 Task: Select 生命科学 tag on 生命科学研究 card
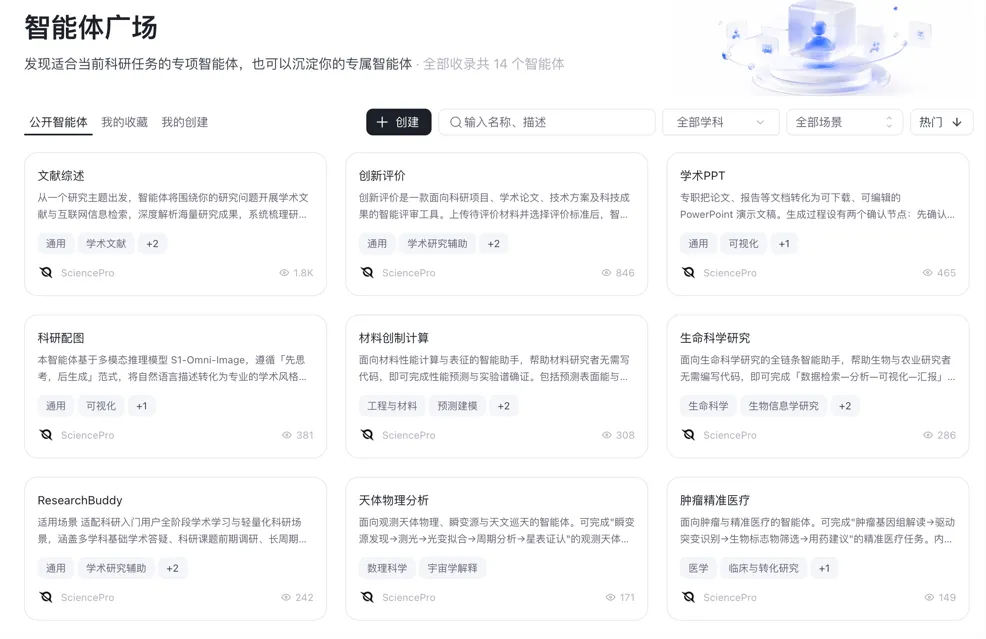coord(708,406)
